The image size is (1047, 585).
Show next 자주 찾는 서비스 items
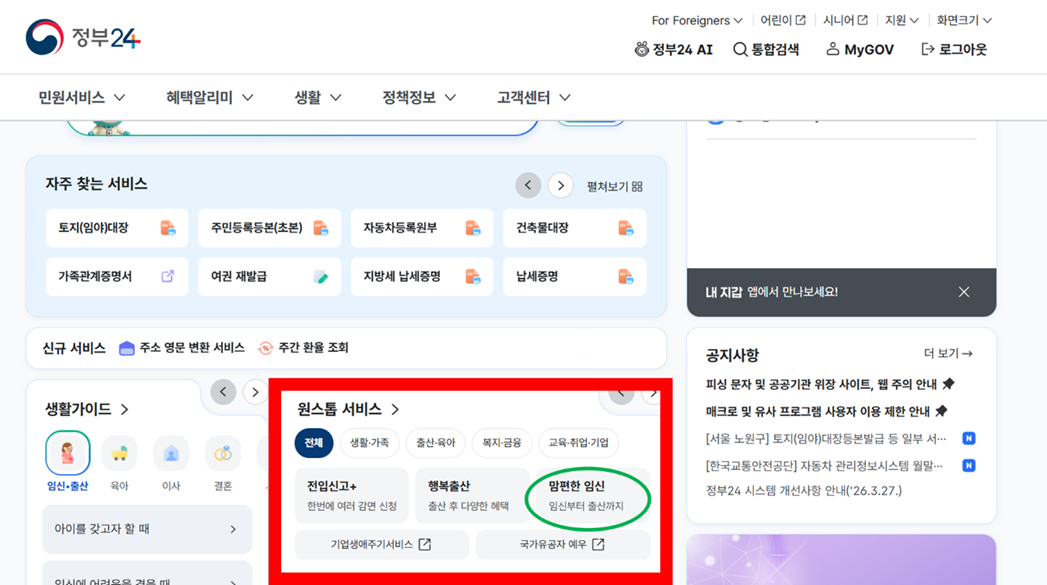561,185
